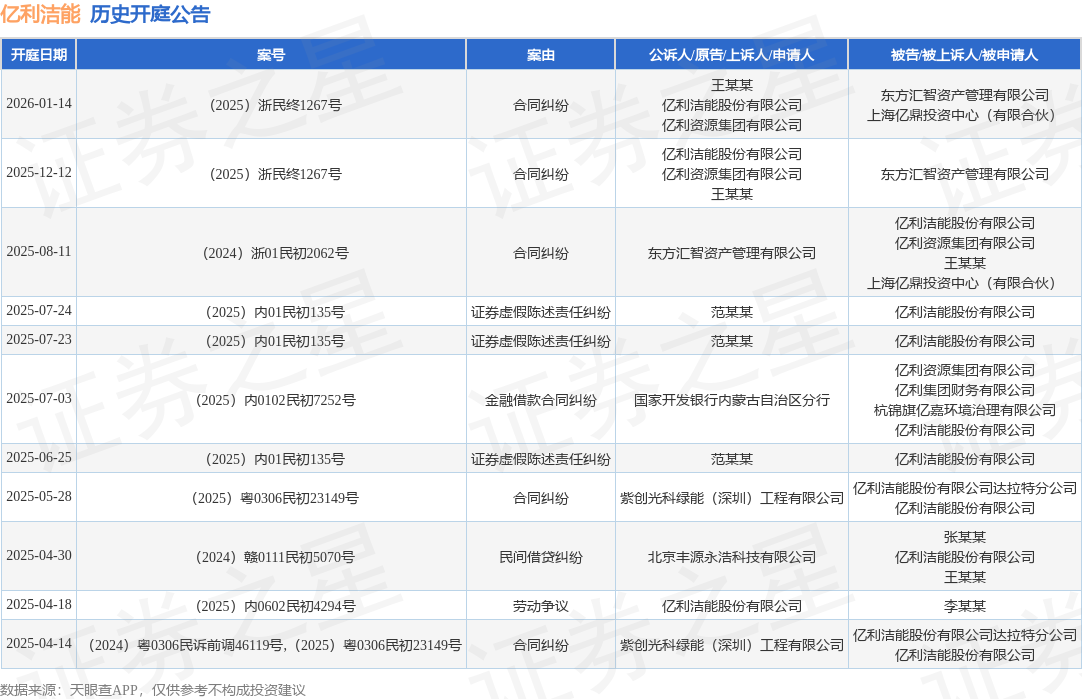Select the date cell 2025-07-24
1082x699 pixels.
39,311
